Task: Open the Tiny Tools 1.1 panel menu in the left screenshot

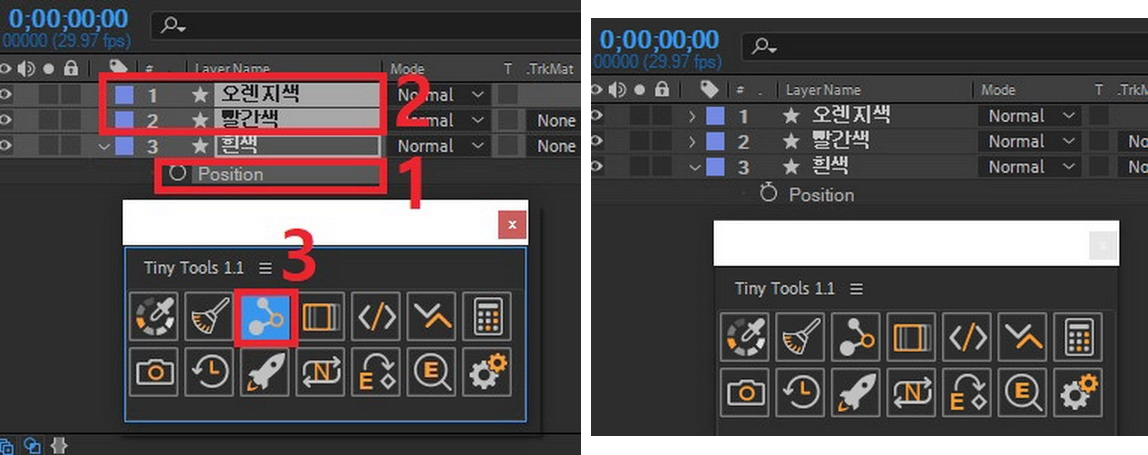Action: pyautogui.click(x=265, y=268)
